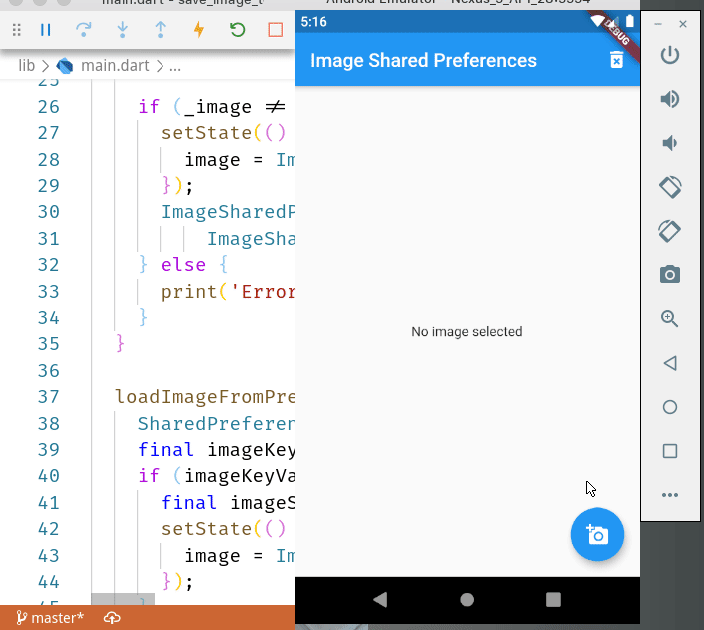
Task: Click the horizontal editor scrollbar thumb
Action: pyautogui.click(x=123, y=599)
